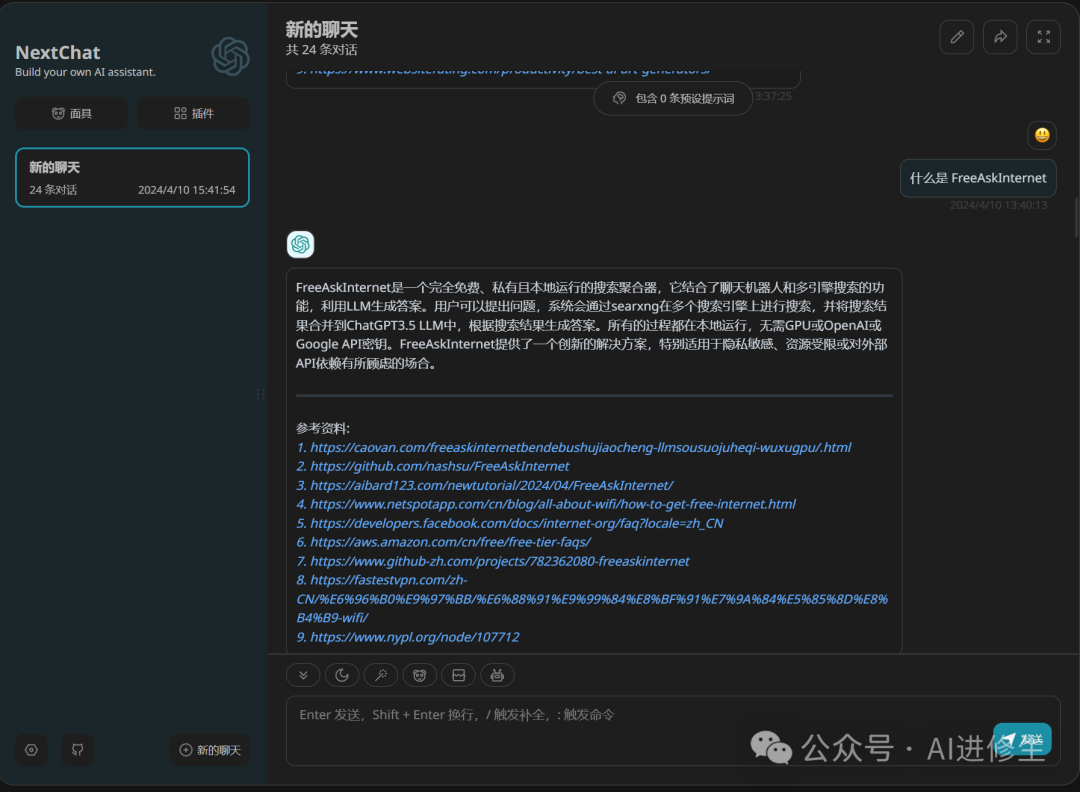The height and width of the screenshot is (792, 1080).
Task: Jump to latest message with double-chevron icon
Action: tap(303, 676)
